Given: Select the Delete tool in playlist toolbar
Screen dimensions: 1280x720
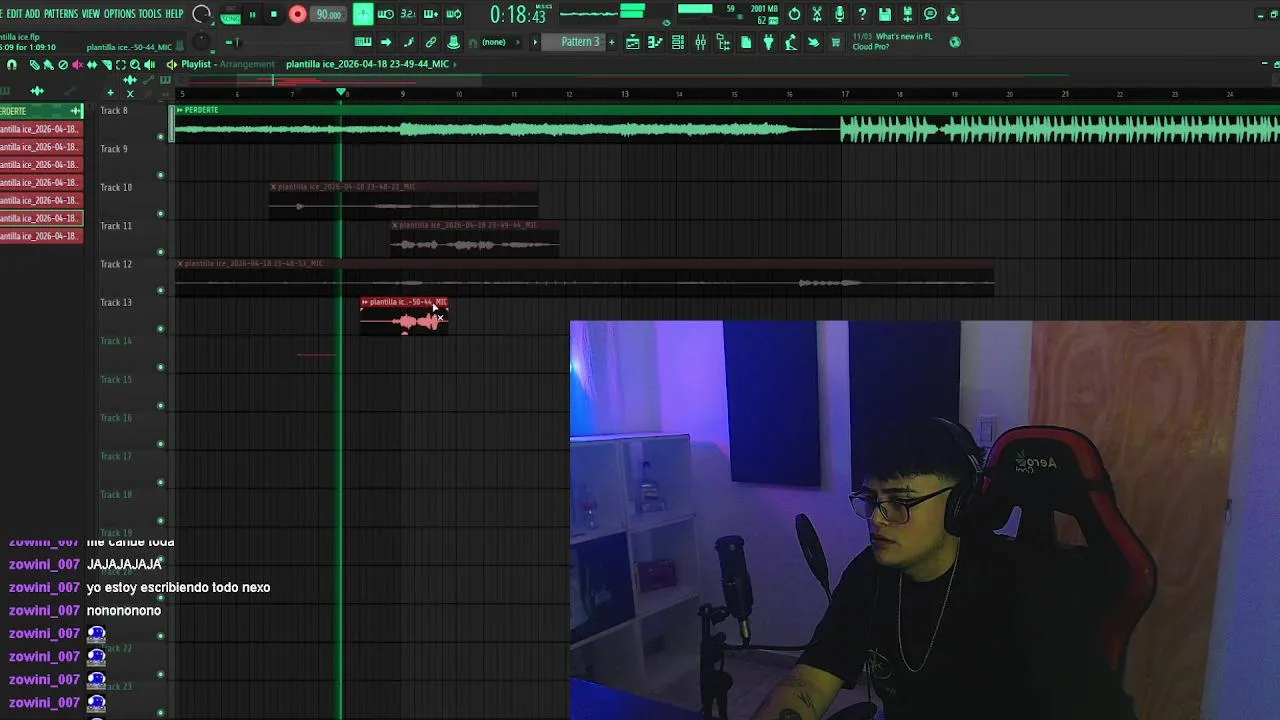Looking at the screenshot, I should pos(63,64).
